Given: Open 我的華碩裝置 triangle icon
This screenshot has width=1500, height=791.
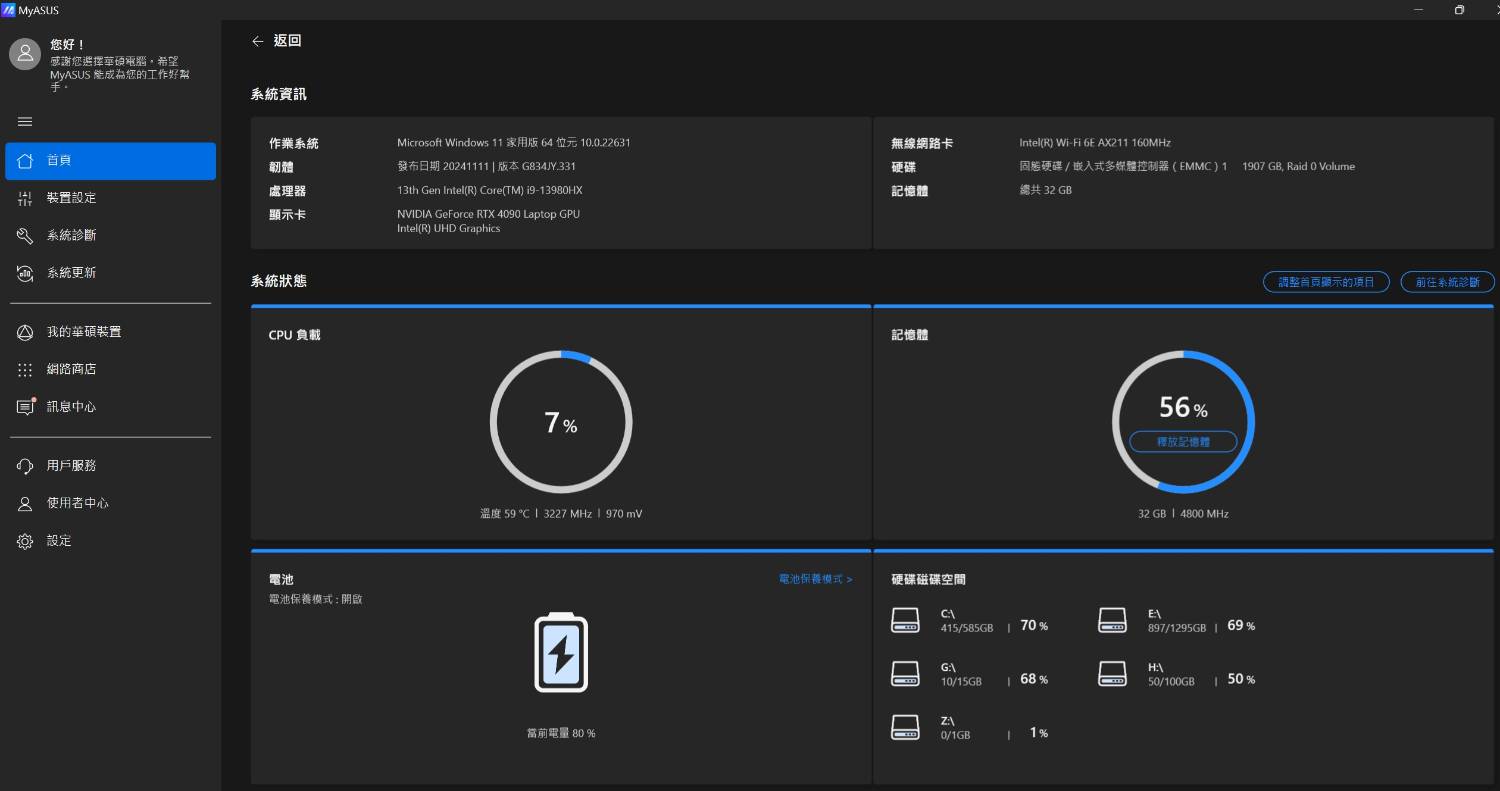Looking at the screenshot, I should 25,332.
